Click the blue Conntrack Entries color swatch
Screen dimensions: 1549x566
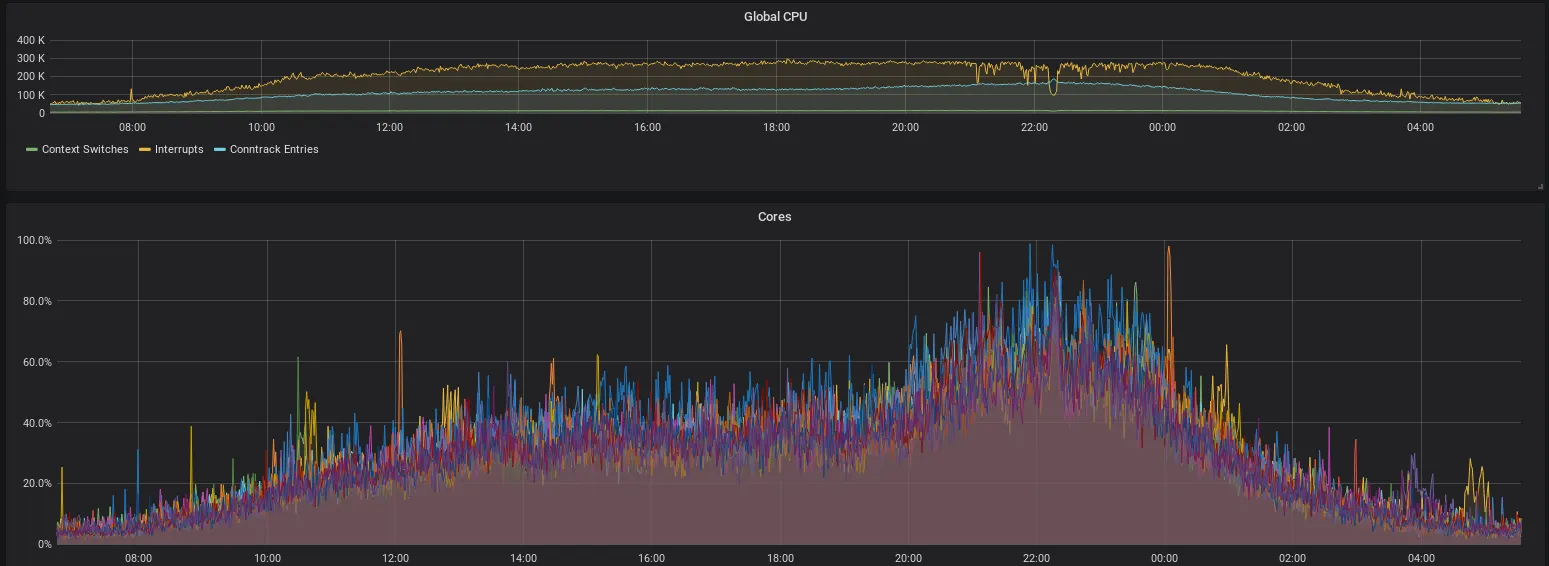220,150
